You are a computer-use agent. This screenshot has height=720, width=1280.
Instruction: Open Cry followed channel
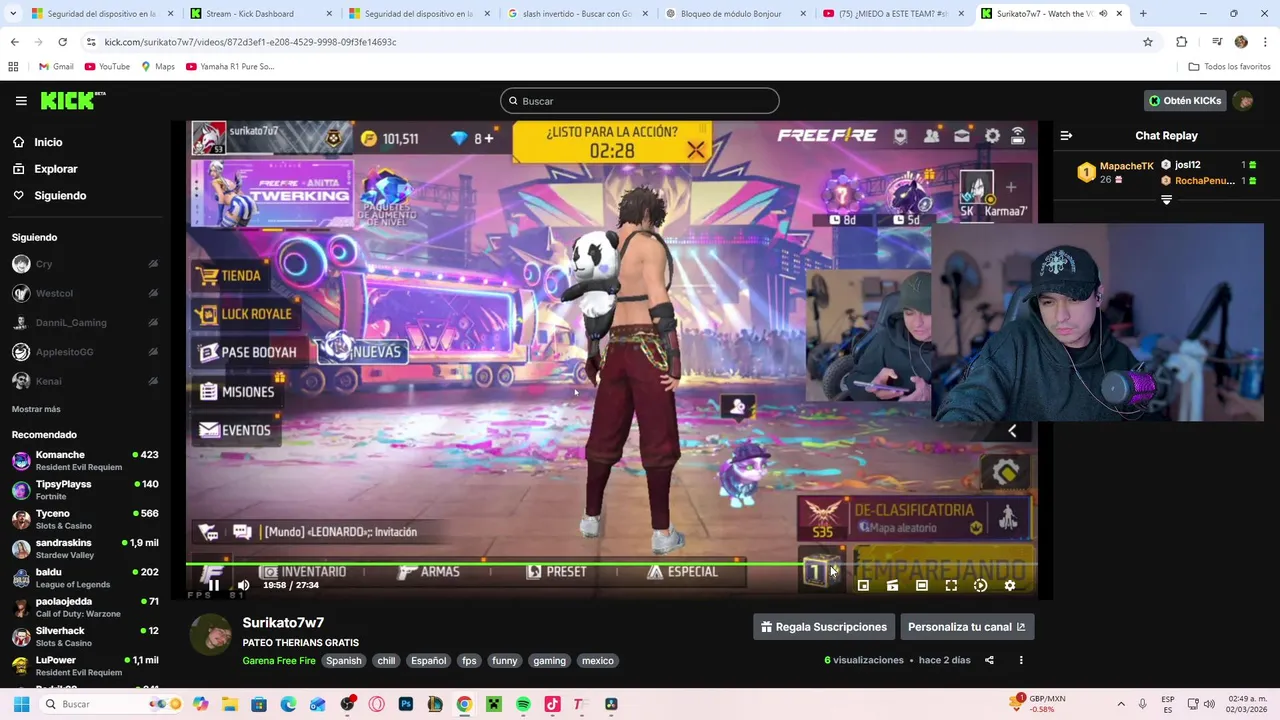tap(85, 264)
